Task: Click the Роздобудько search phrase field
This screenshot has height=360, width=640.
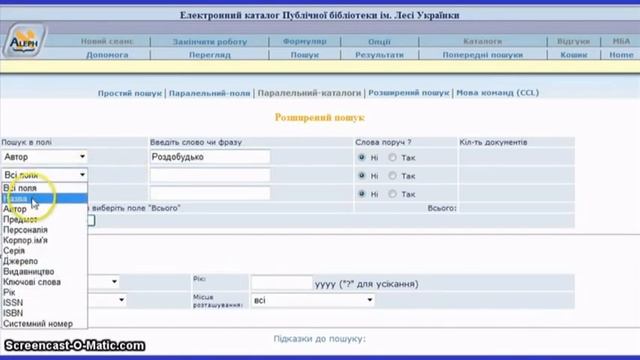Action: tap(210, 157)
